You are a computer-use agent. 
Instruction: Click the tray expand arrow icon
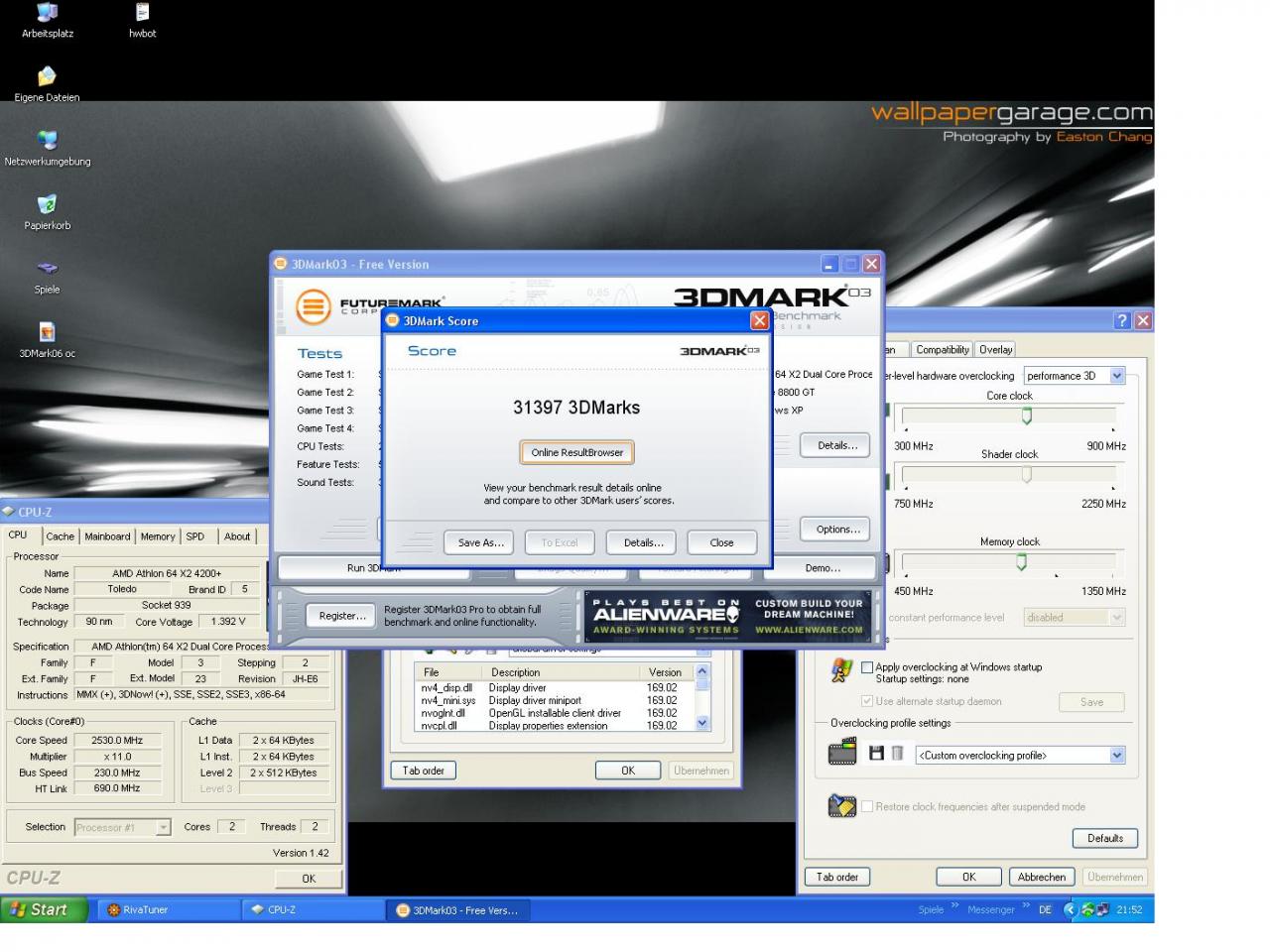click(x=1070, y=909)
